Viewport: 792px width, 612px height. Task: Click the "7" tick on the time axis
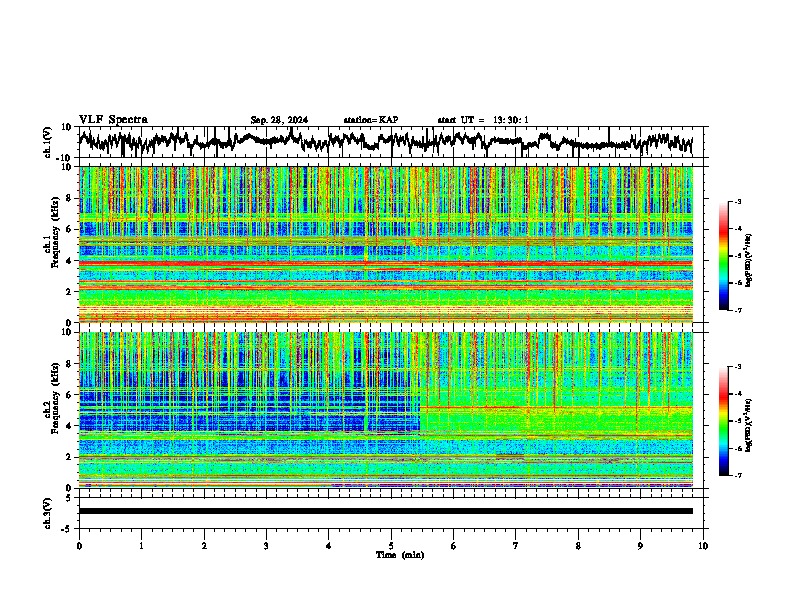516,546
